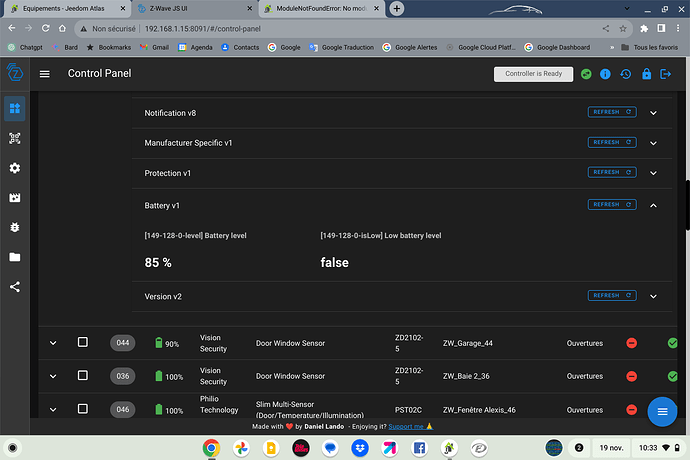Image resolution: width=690 pixels, height=460 pixels.
Task: Click the Z-Wave JS UI logo
Action: click(15, 72)
